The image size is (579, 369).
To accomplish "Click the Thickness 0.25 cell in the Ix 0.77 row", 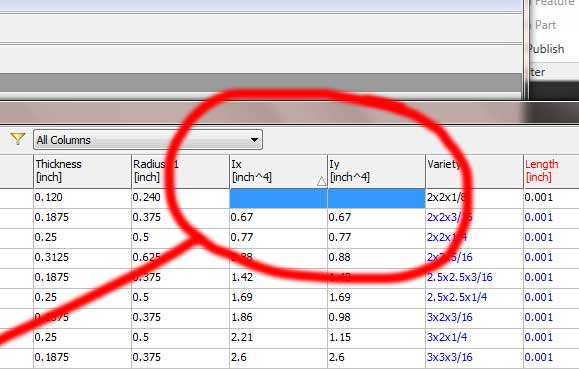I will coord(82,238).
